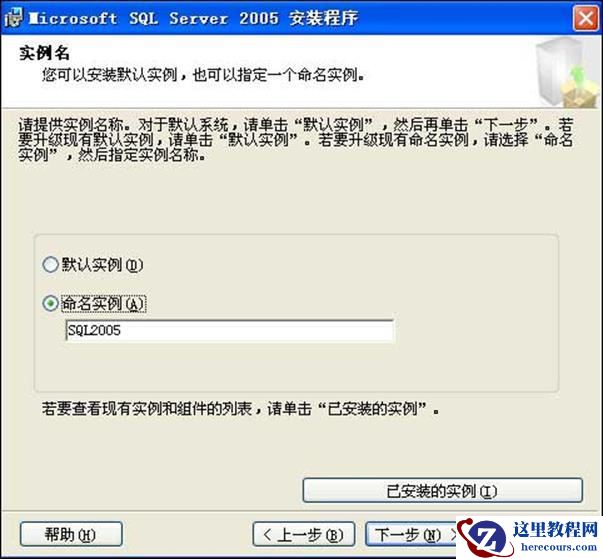Click the server box graphic in the header
This screenshot has height=559, width=603.
click(567, 72)
